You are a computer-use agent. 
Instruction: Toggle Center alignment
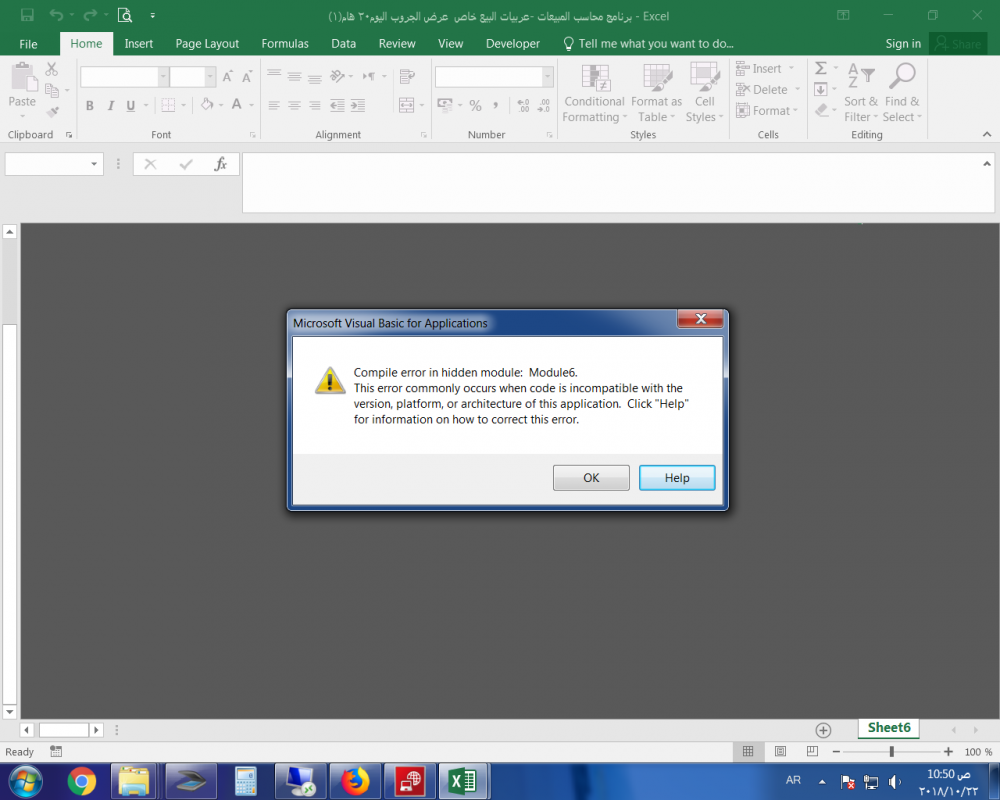click(x=294, y=105)
